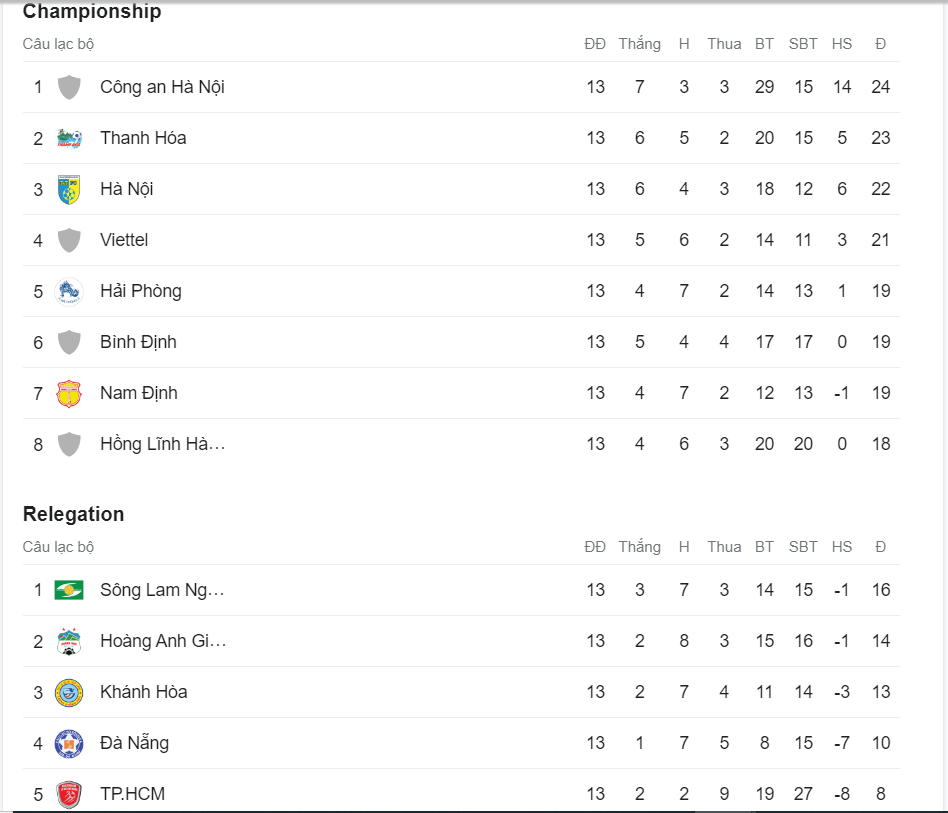Click the shield icon next to Bình Định
The width and height of the screenshot is (948, 813).
tap(69, 342)
